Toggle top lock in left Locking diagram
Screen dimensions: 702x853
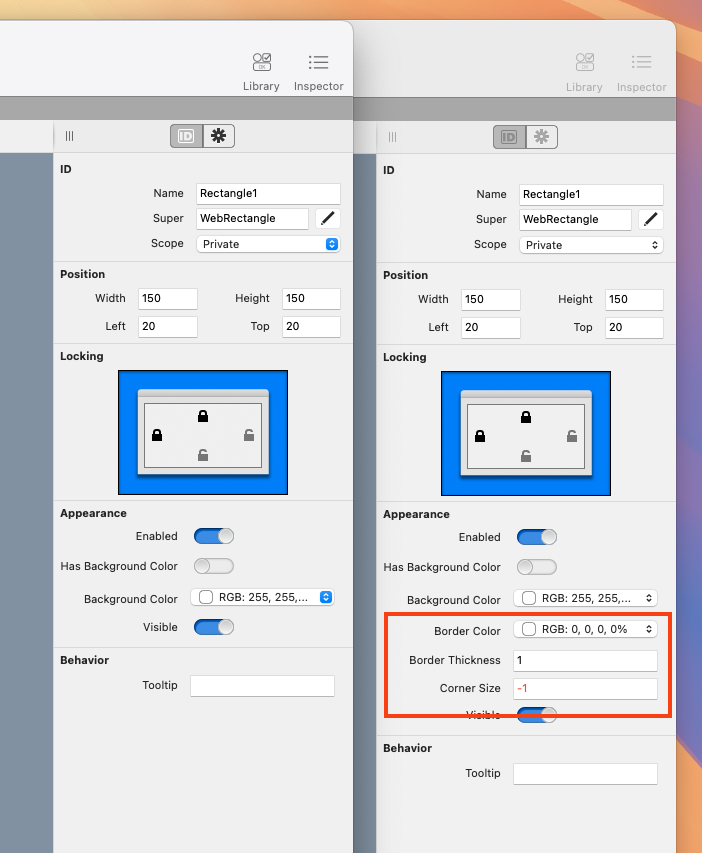click(x=203, y=416)
